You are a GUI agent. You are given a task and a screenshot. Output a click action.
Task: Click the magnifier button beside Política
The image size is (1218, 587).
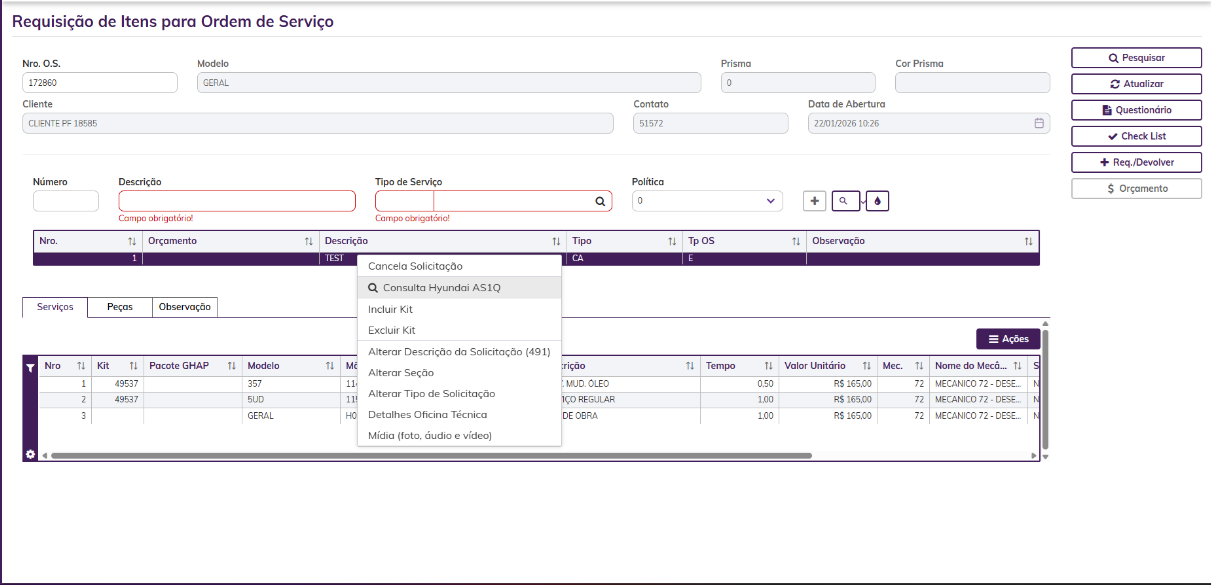[844, 201]
